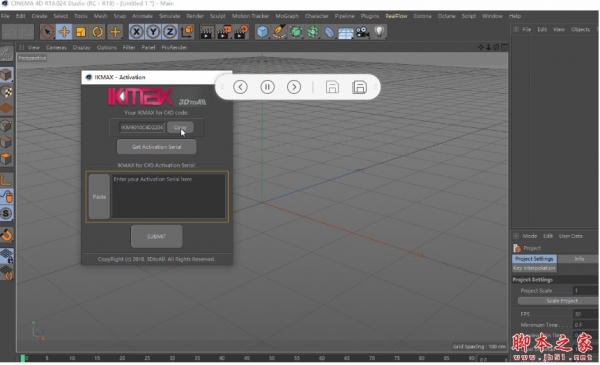Open the viewport Cameras menu
Image resolution: width=600 pixels, height=365 pixels.
[x=56, y=47]
